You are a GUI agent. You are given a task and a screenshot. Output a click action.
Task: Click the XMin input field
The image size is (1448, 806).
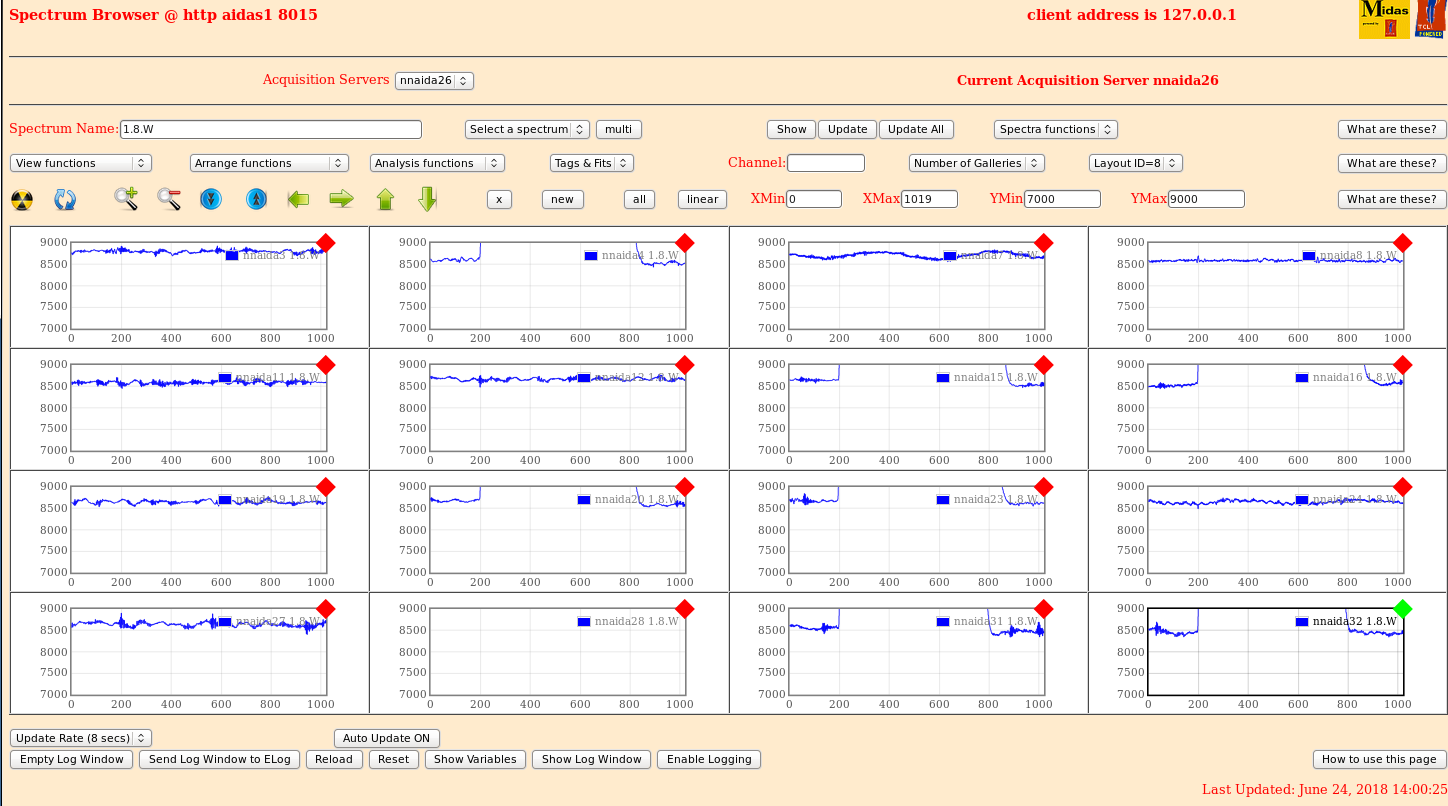814,199
